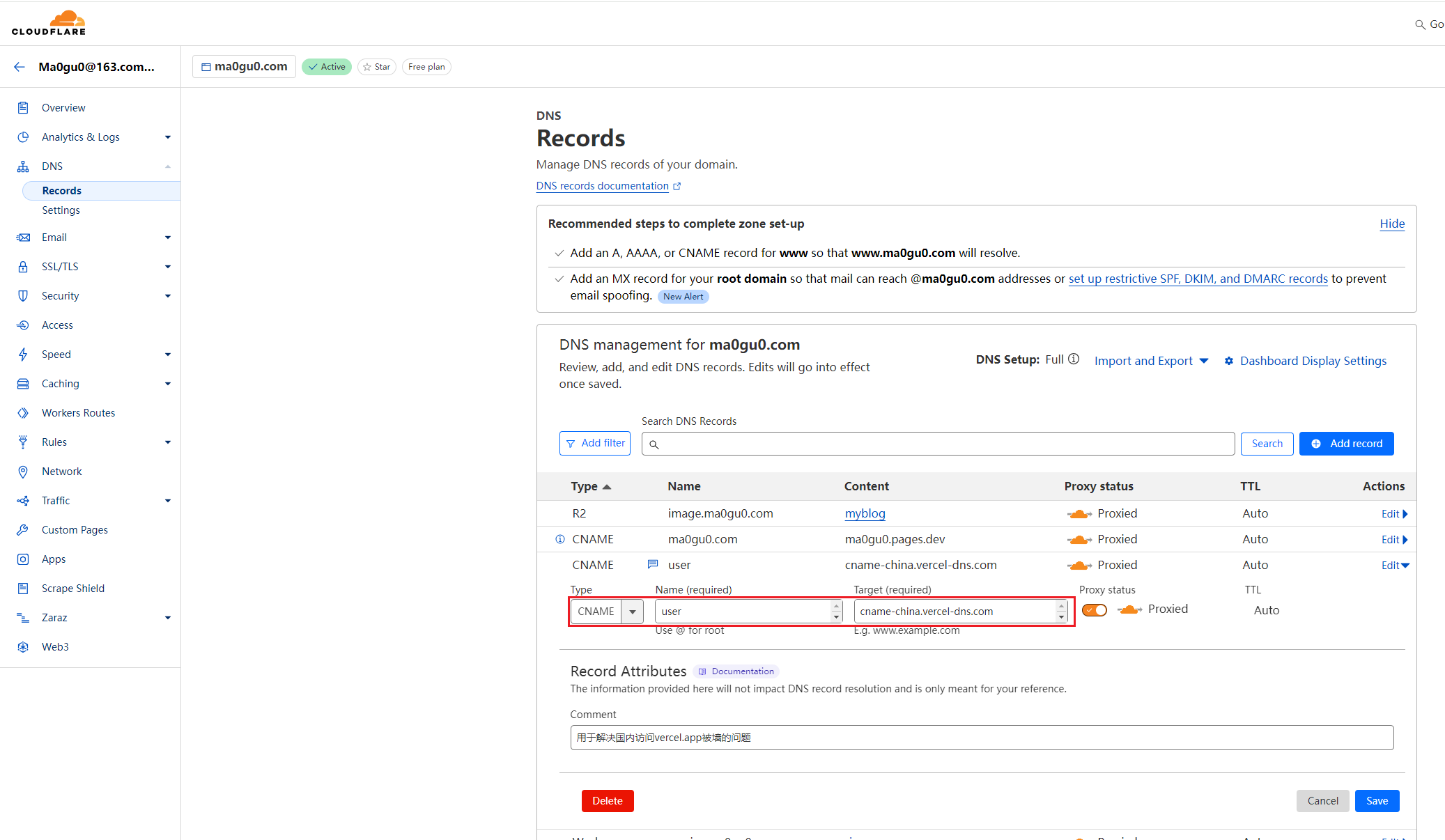Expand the SSL/TLS sidebar menu

point(168,267)
